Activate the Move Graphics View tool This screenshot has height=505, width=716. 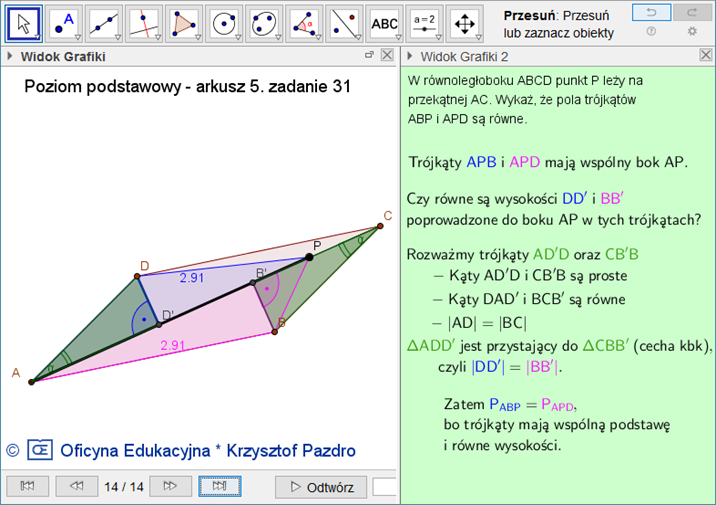pyautogui.click(x=465, y=22)
